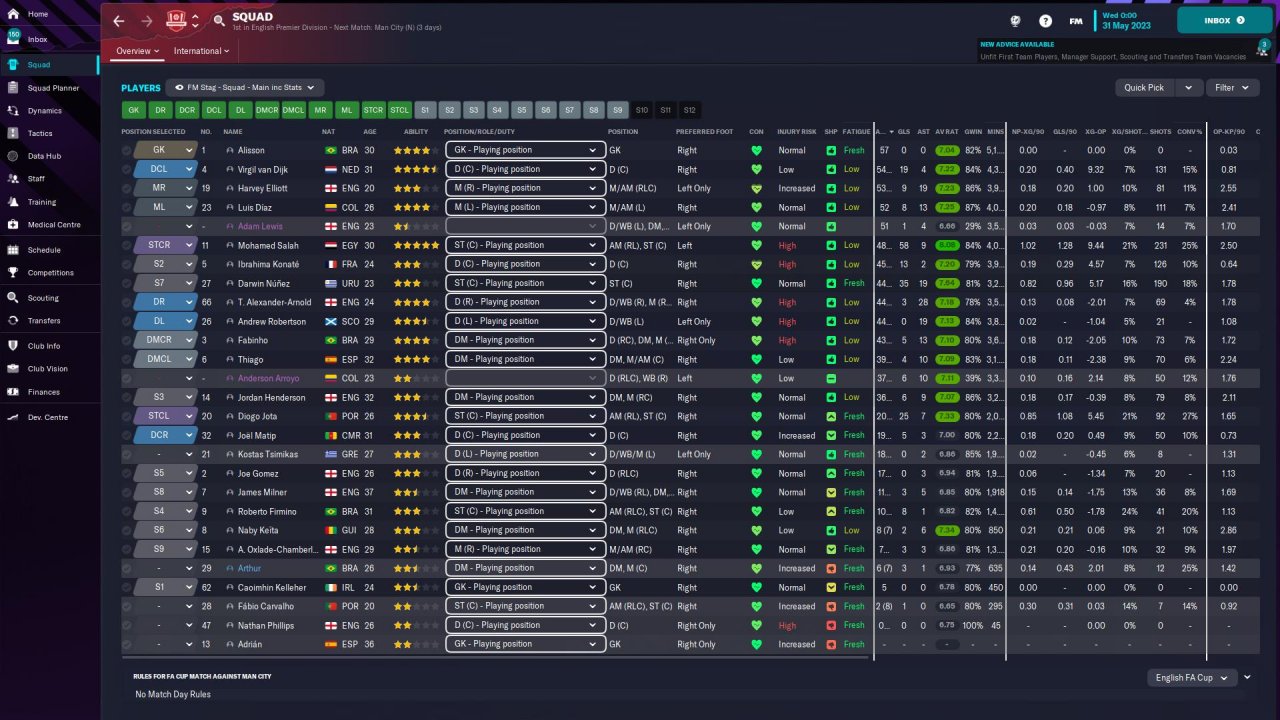Open the Scouting icon in sidebar
1280x720 pixels.
tap(13, 298)
